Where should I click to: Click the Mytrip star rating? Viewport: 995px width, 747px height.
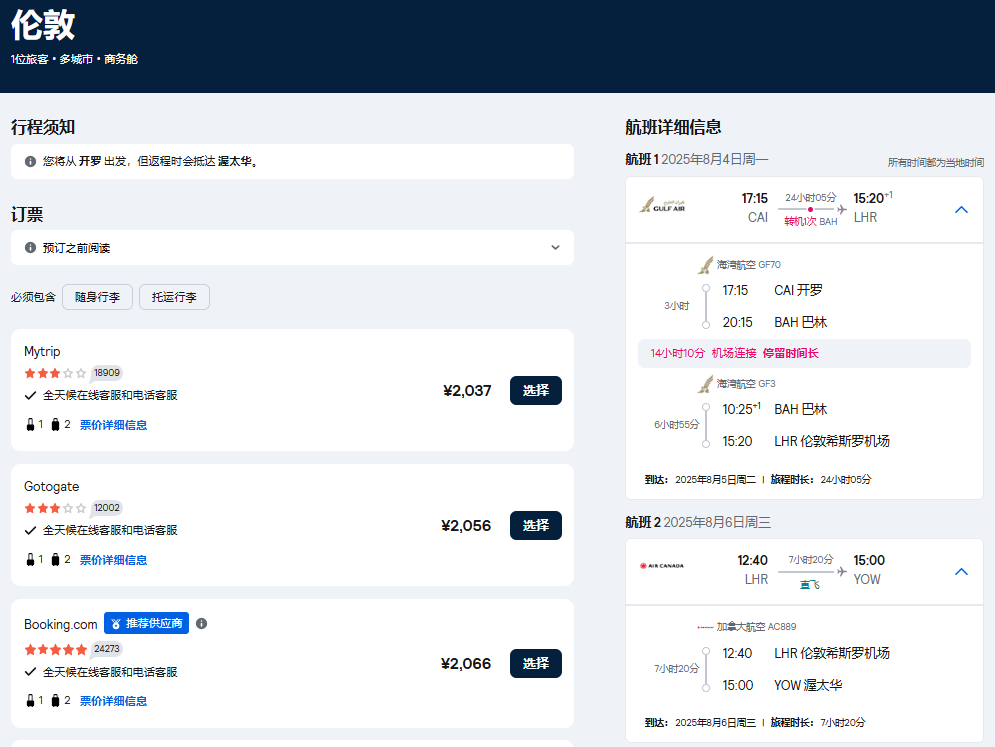tap(55, 373)
